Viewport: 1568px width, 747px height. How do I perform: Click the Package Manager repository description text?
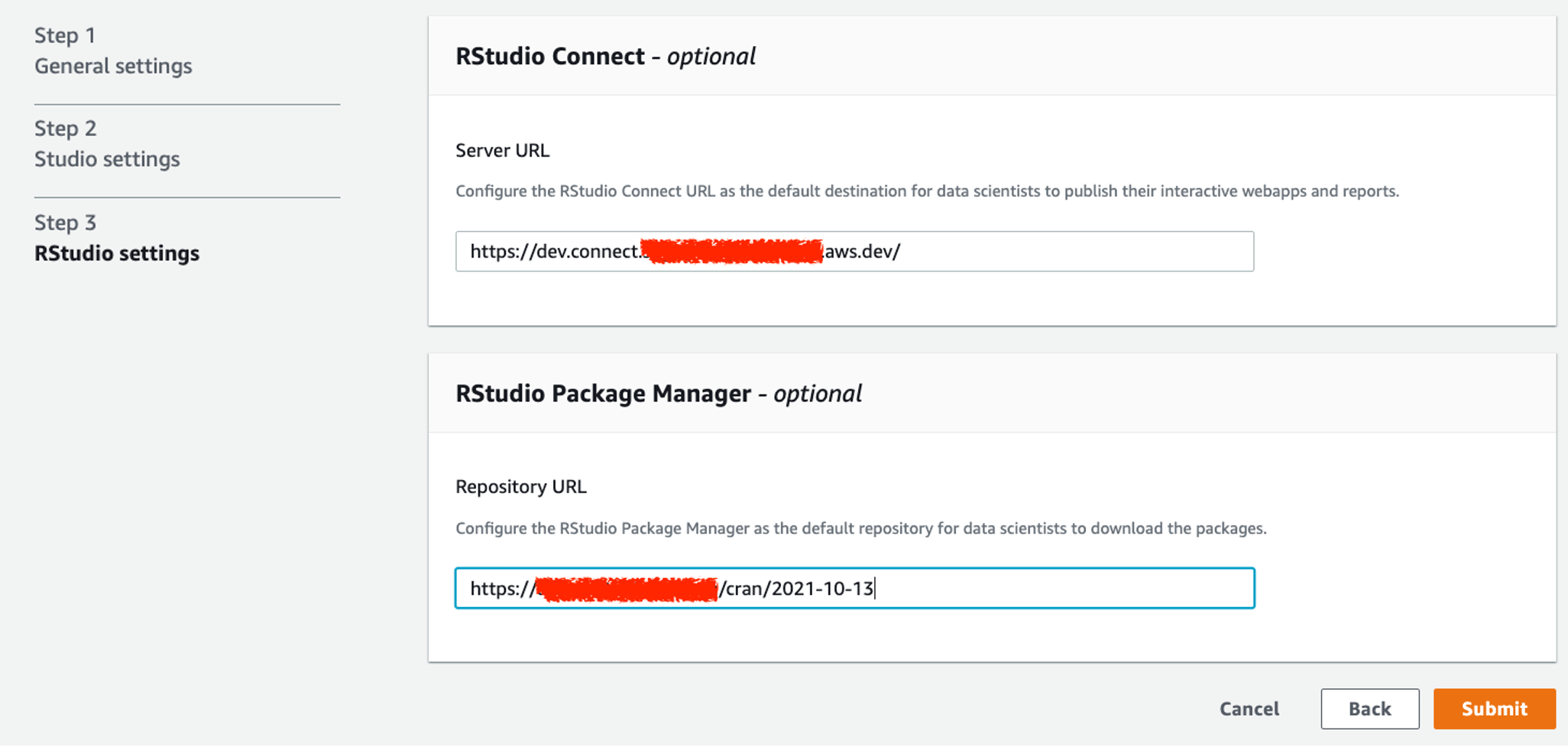(860, 528)
